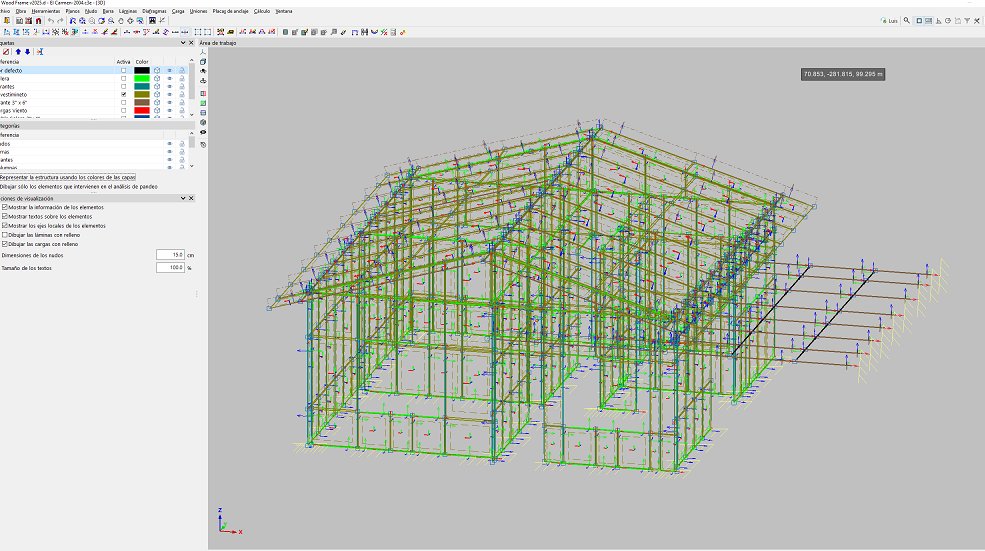Image resolution: width=985 pixels, height=551 pixels.
Task: Enable 'Dibujar las láminas con relleno' checkbox
Action: tap(5, 234)
